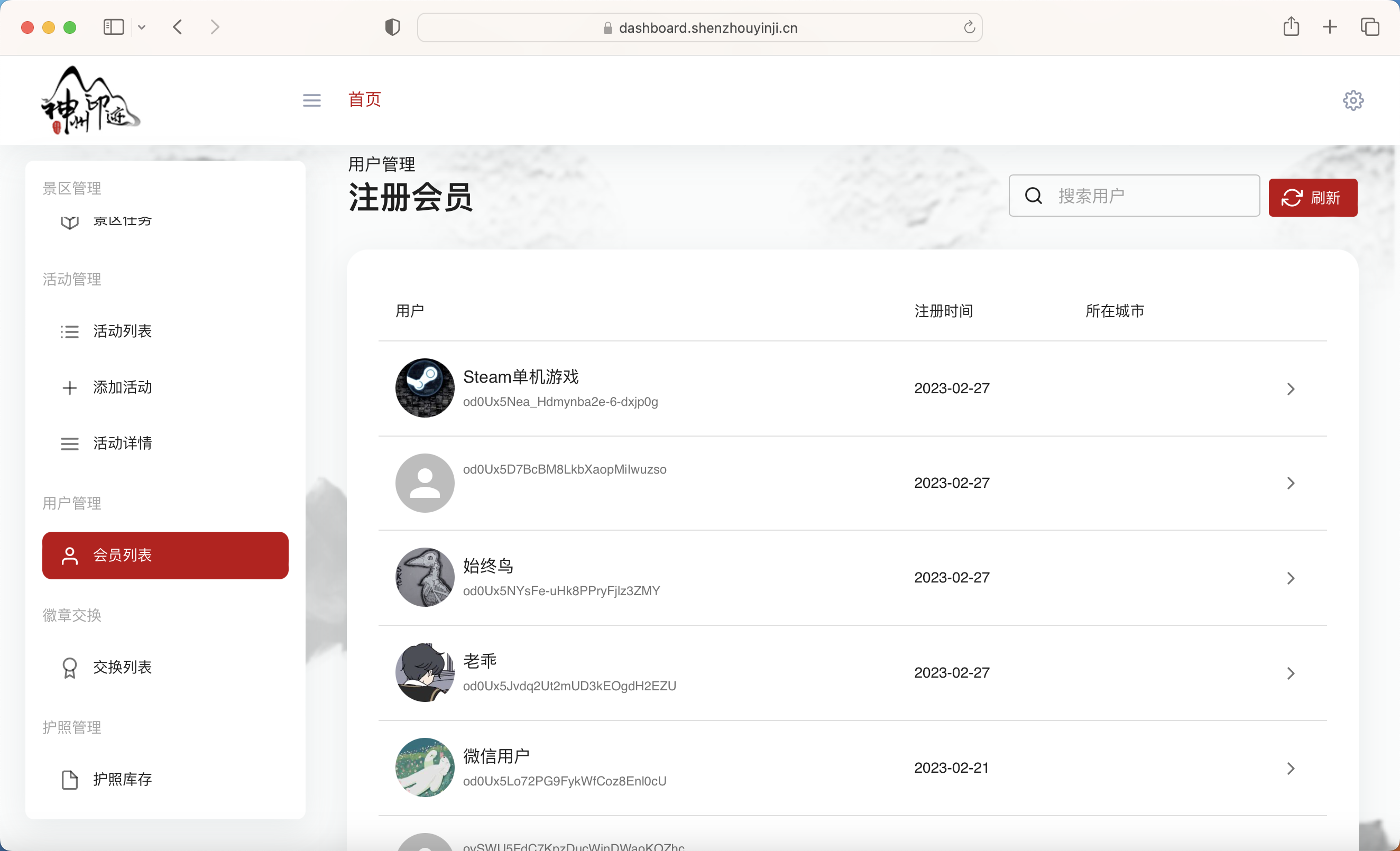Click the 刷新 refresh button

pyautogui.click(x=1312, y=197)
